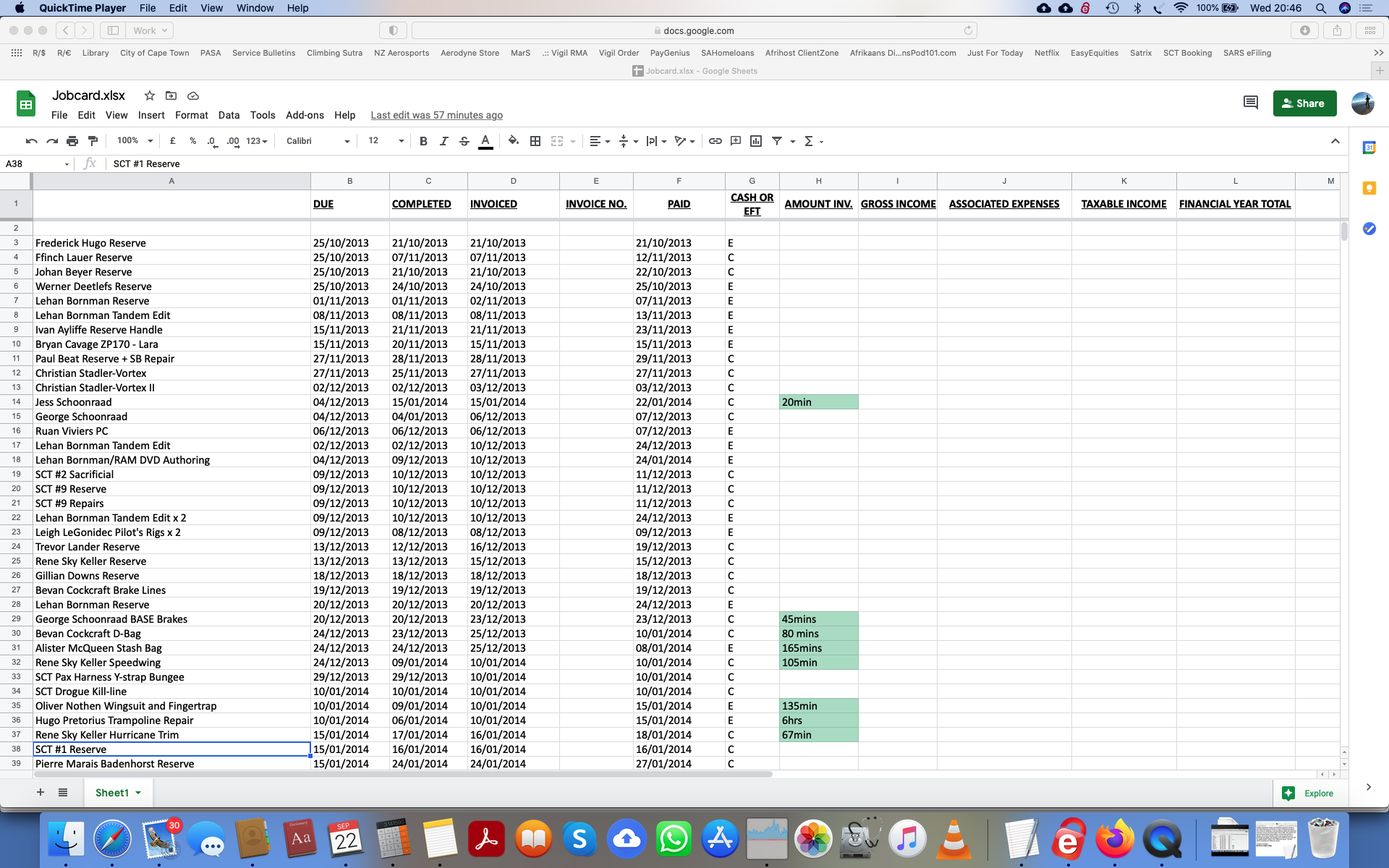This screenshot has width=1389, height=868.
Task: Star the Jobcard.xlsx document
Action: pos(150,95)
